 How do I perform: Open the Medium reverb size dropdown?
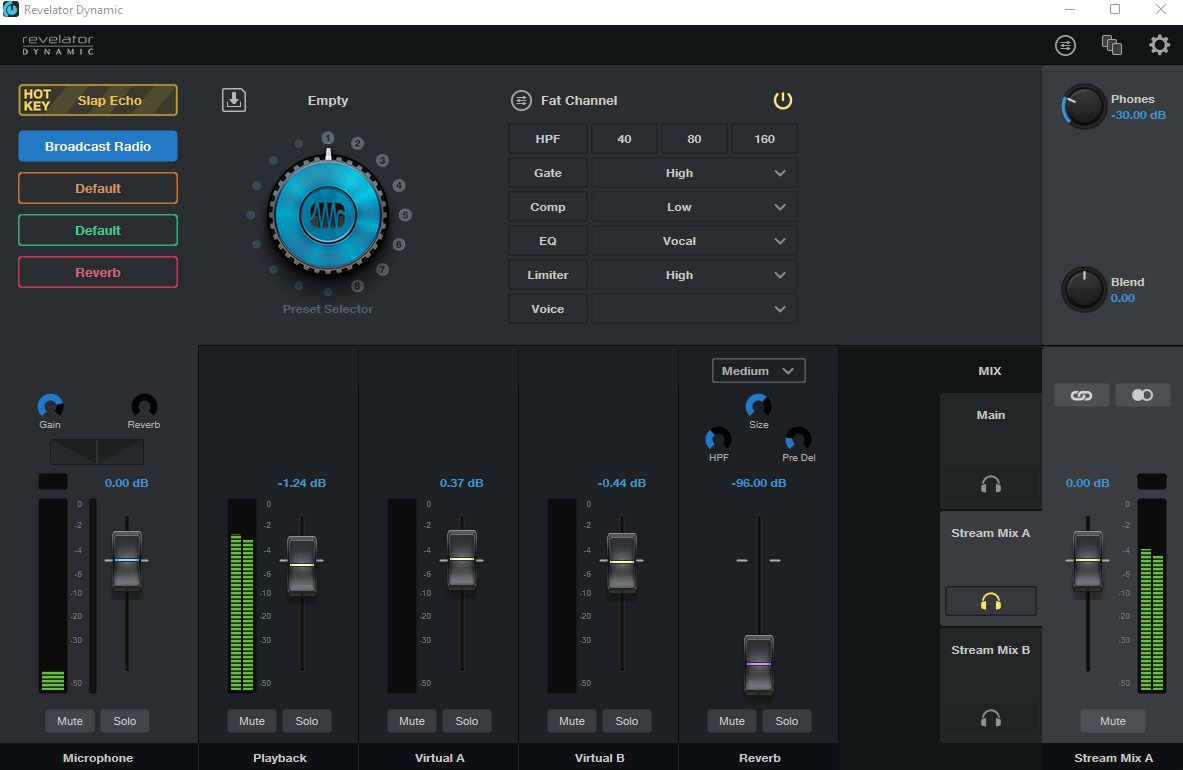coord(758,370)
